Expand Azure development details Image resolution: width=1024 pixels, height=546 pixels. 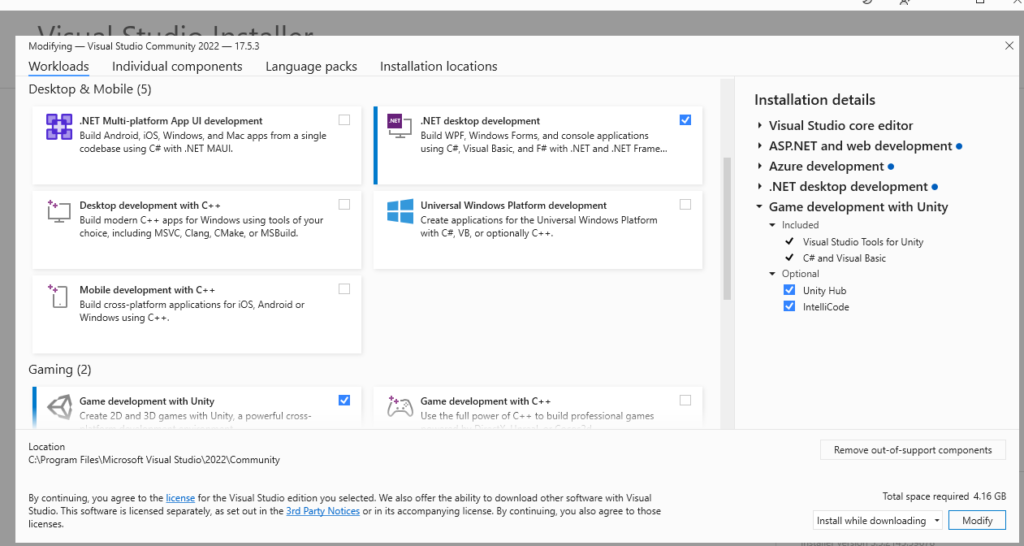click(760, 166)
